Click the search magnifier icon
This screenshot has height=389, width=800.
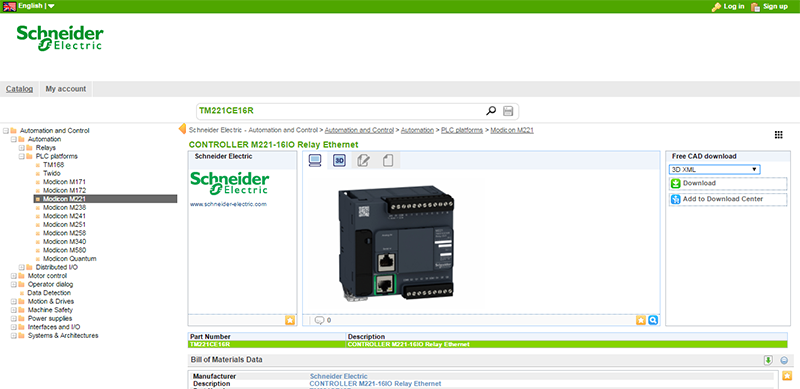[491, 110]
